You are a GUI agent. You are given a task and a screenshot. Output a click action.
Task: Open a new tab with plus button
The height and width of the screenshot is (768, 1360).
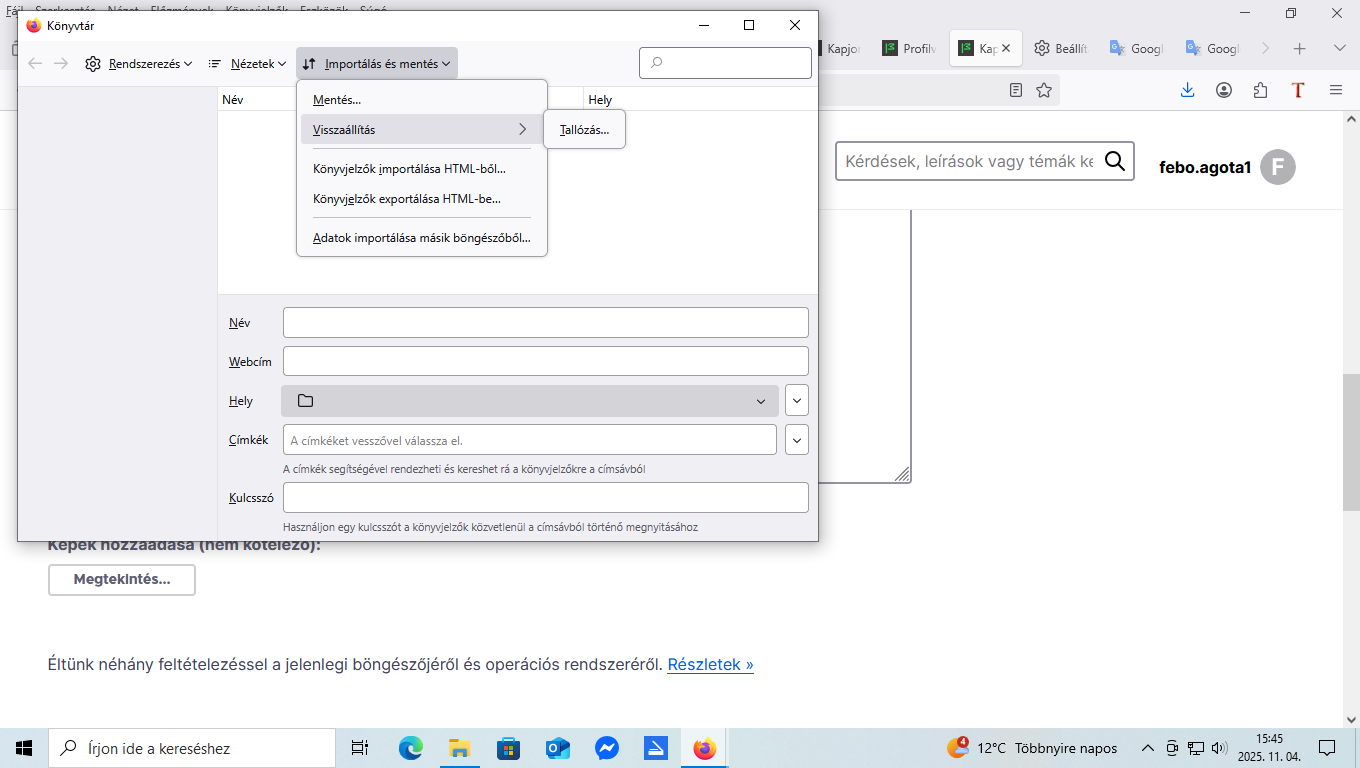click(1300, 48)
